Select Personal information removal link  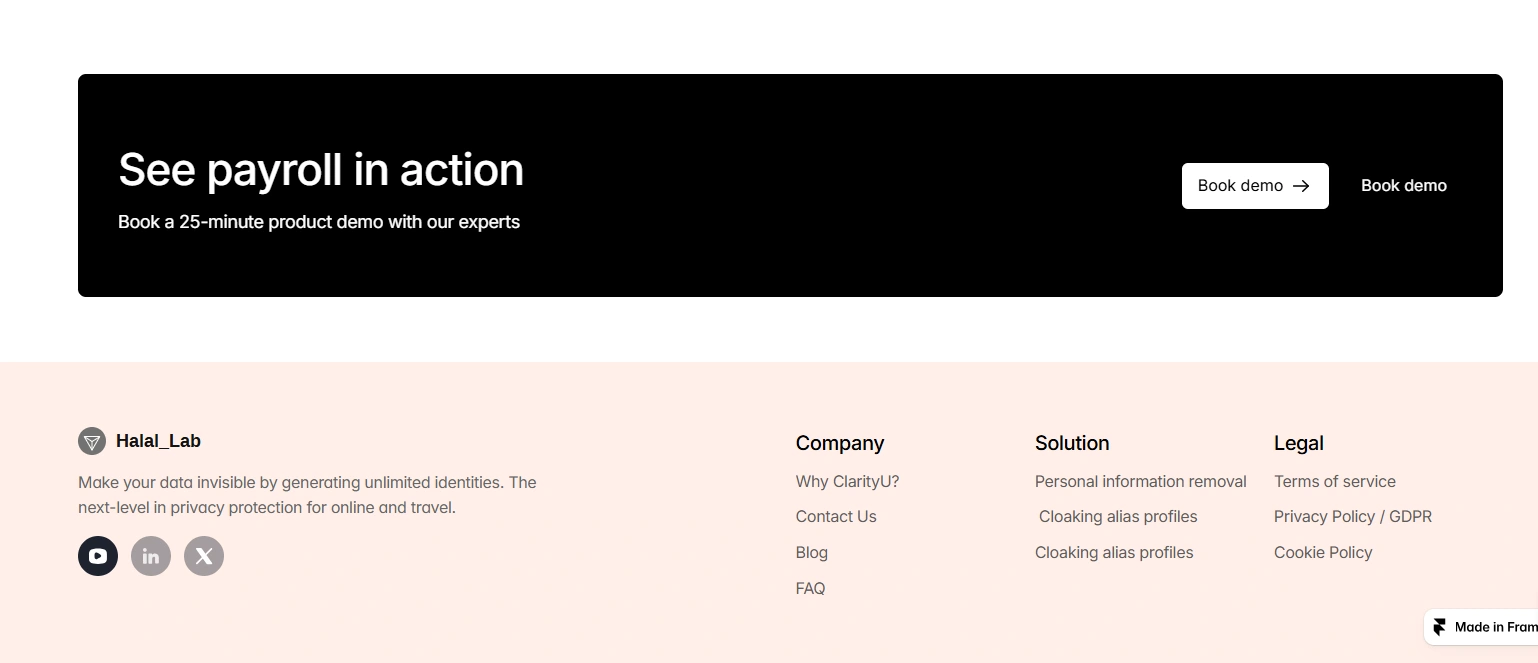click(x=1140, y=481)
